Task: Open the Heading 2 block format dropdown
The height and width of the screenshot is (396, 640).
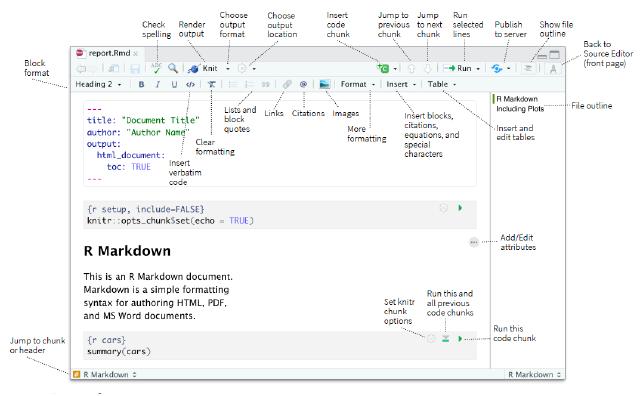Action: (98, 85)
